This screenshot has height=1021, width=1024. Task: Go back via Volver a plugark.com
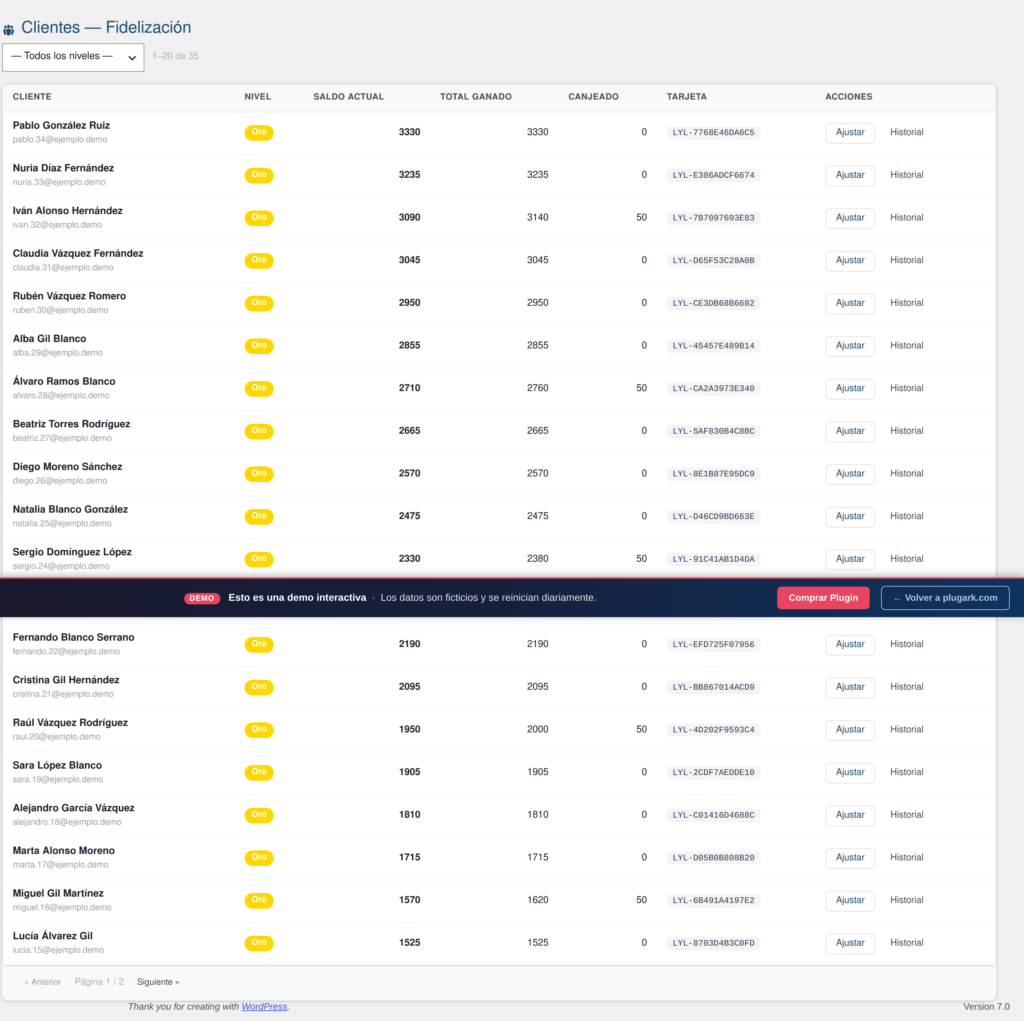coord(945,598)
